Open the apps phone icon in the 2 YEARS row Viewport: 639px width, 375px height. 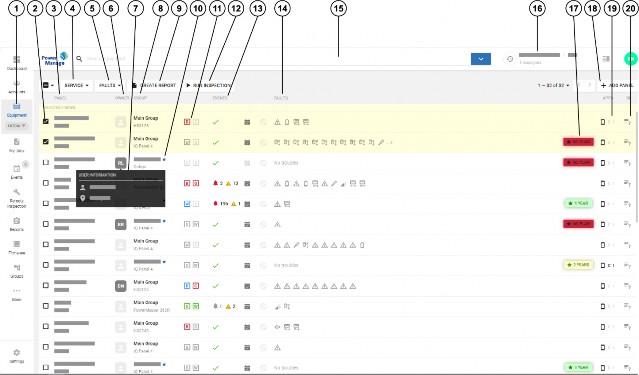[603, 265]
